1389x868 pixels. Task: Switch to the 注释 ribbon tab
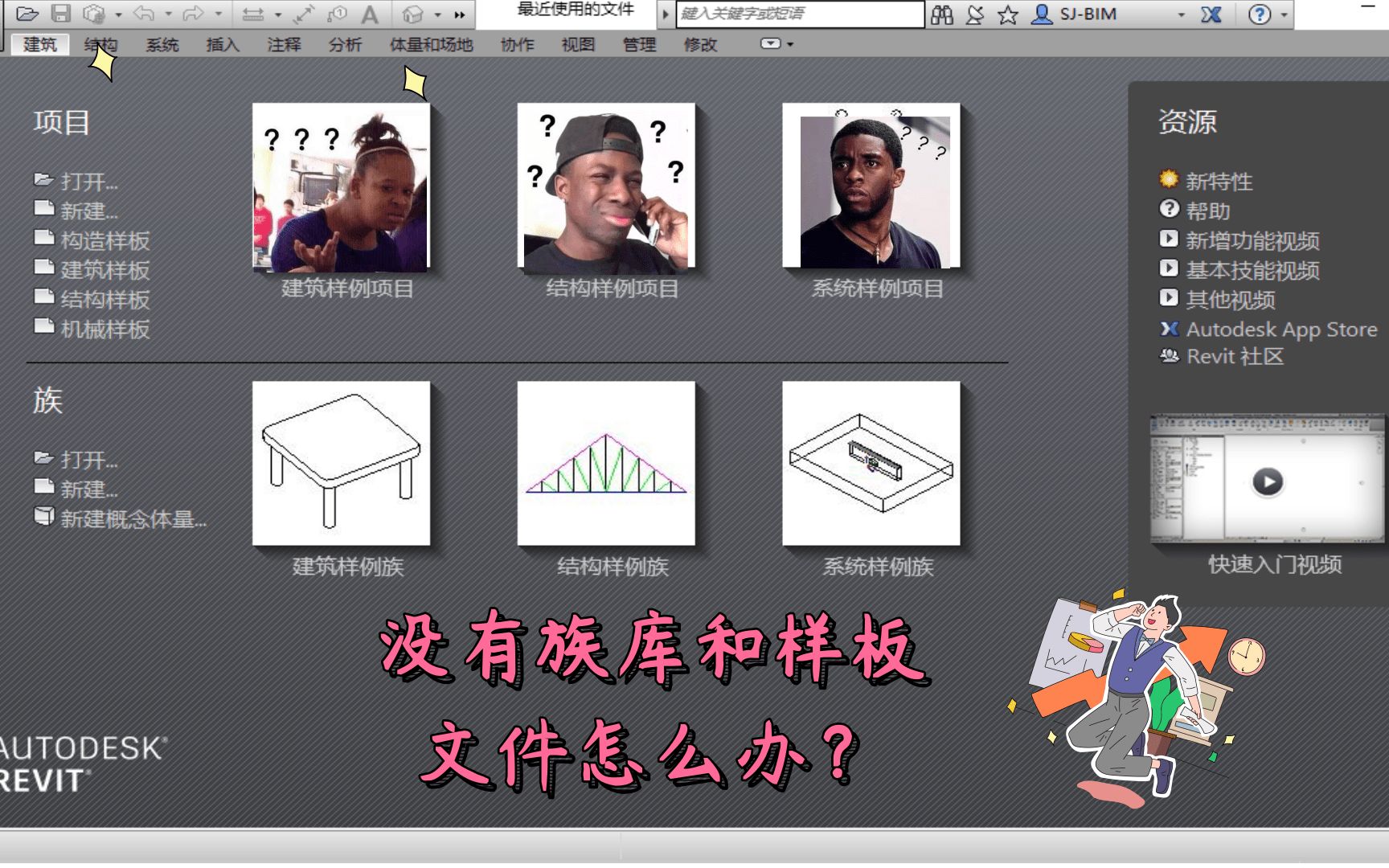[x=284, y=44]
